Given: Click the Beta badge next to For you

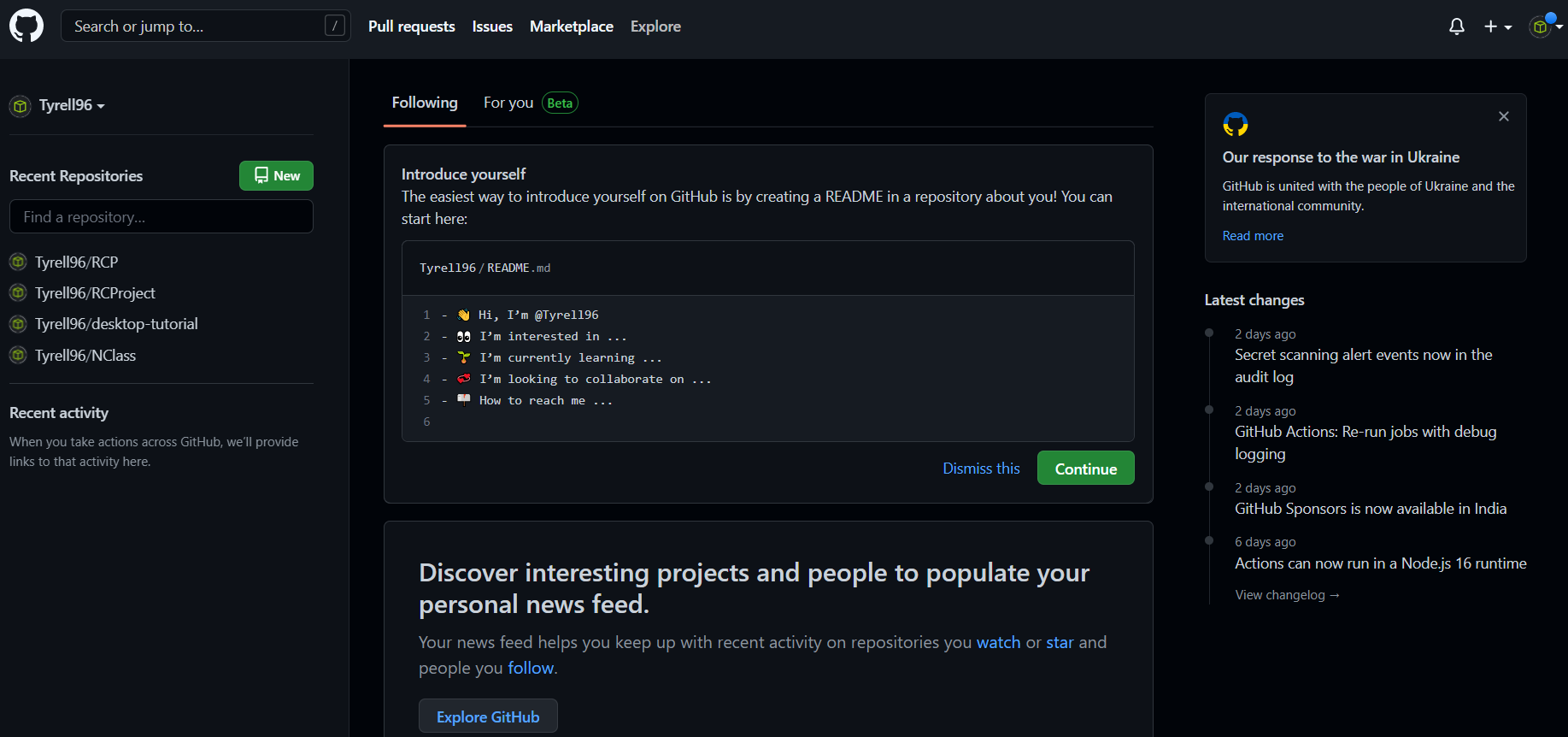Looking at the screenshot, I should click(560, 103).
